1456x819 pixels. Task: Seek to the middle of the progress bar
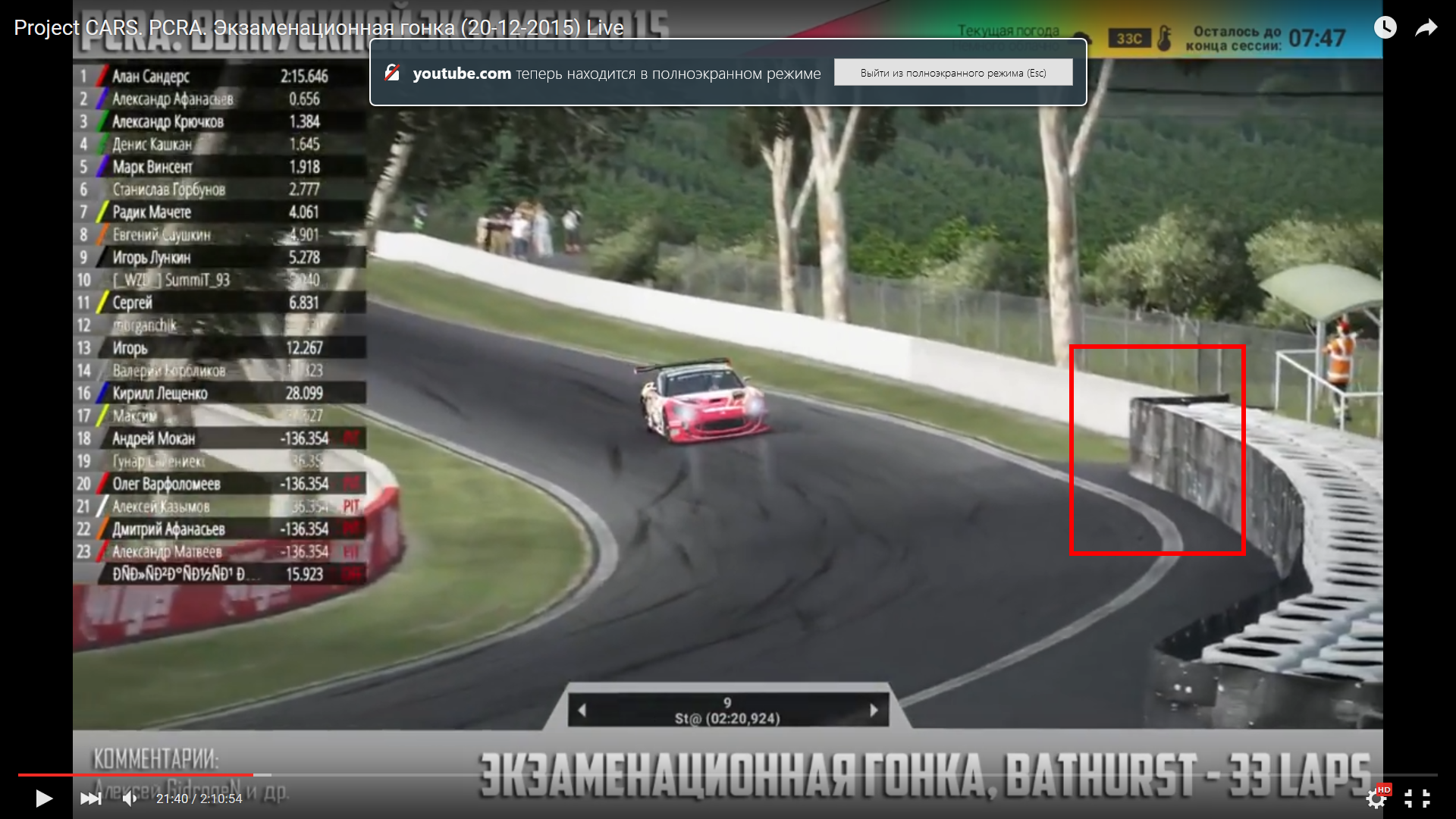tap(728, 775)
